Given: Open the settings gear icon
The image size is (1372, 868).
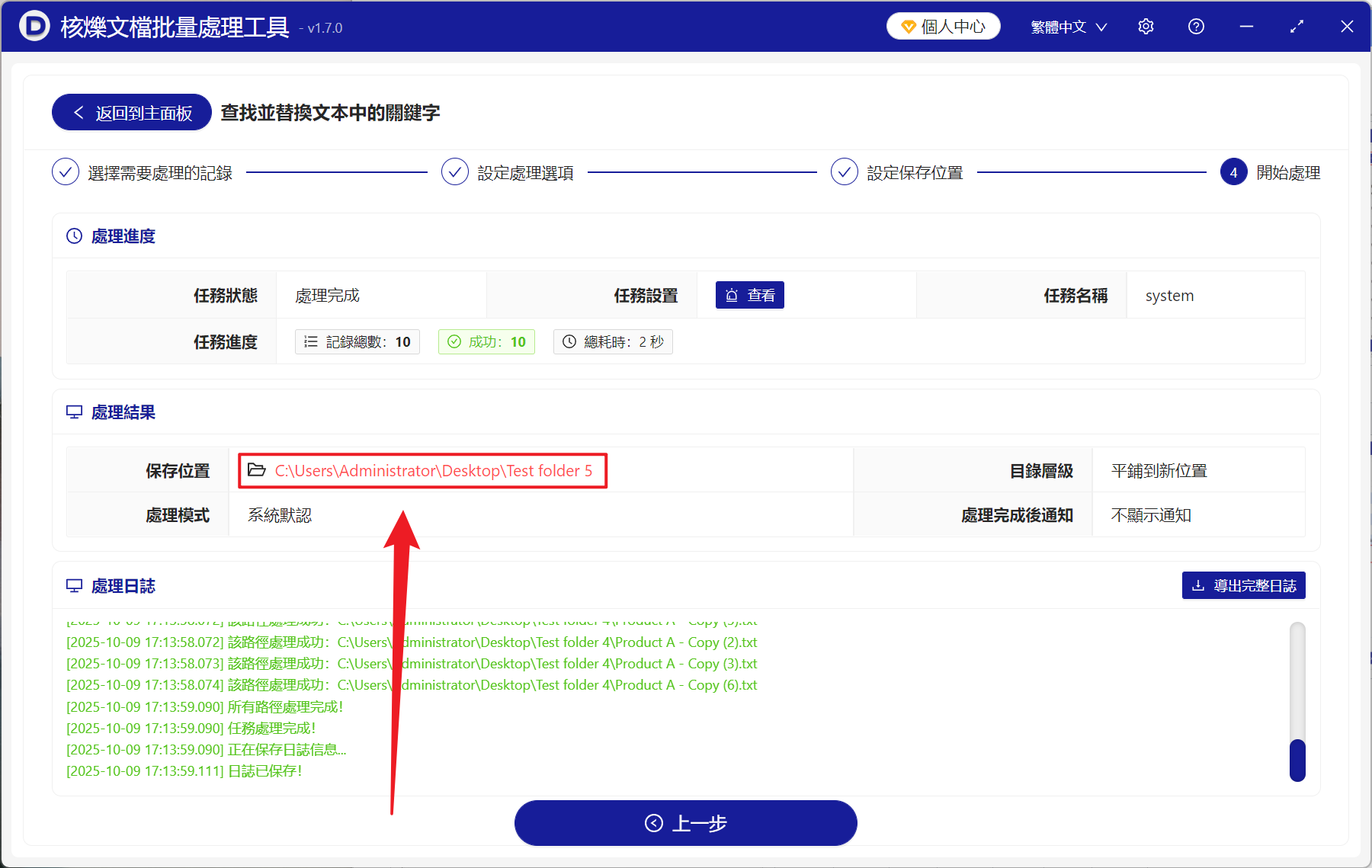Looking at the screenshot, I should coord(1145,25).
